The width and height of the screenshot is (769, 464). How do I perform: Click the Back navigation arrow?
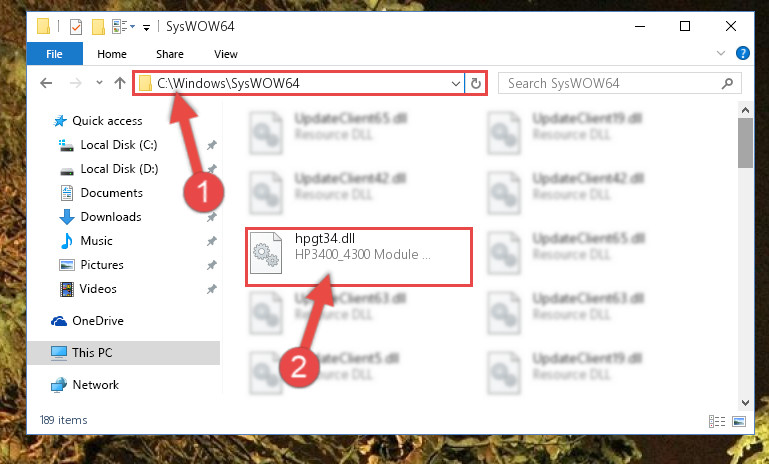(x=46, y=83)
